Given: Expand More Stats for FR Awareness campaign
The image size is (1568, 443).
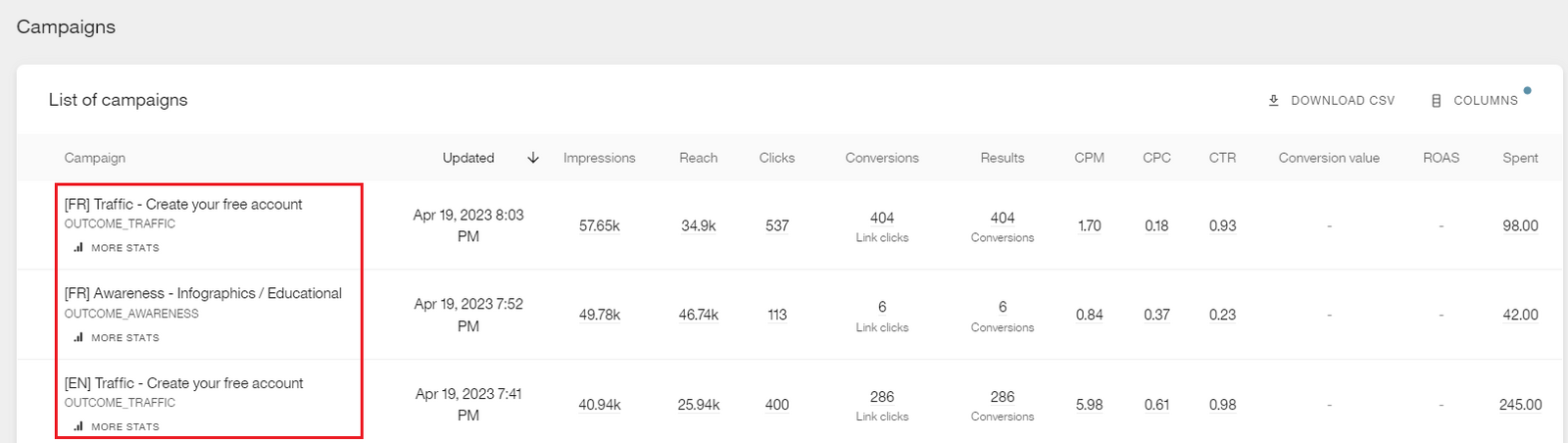Looking at the screenshot, I should click(124, 337).
